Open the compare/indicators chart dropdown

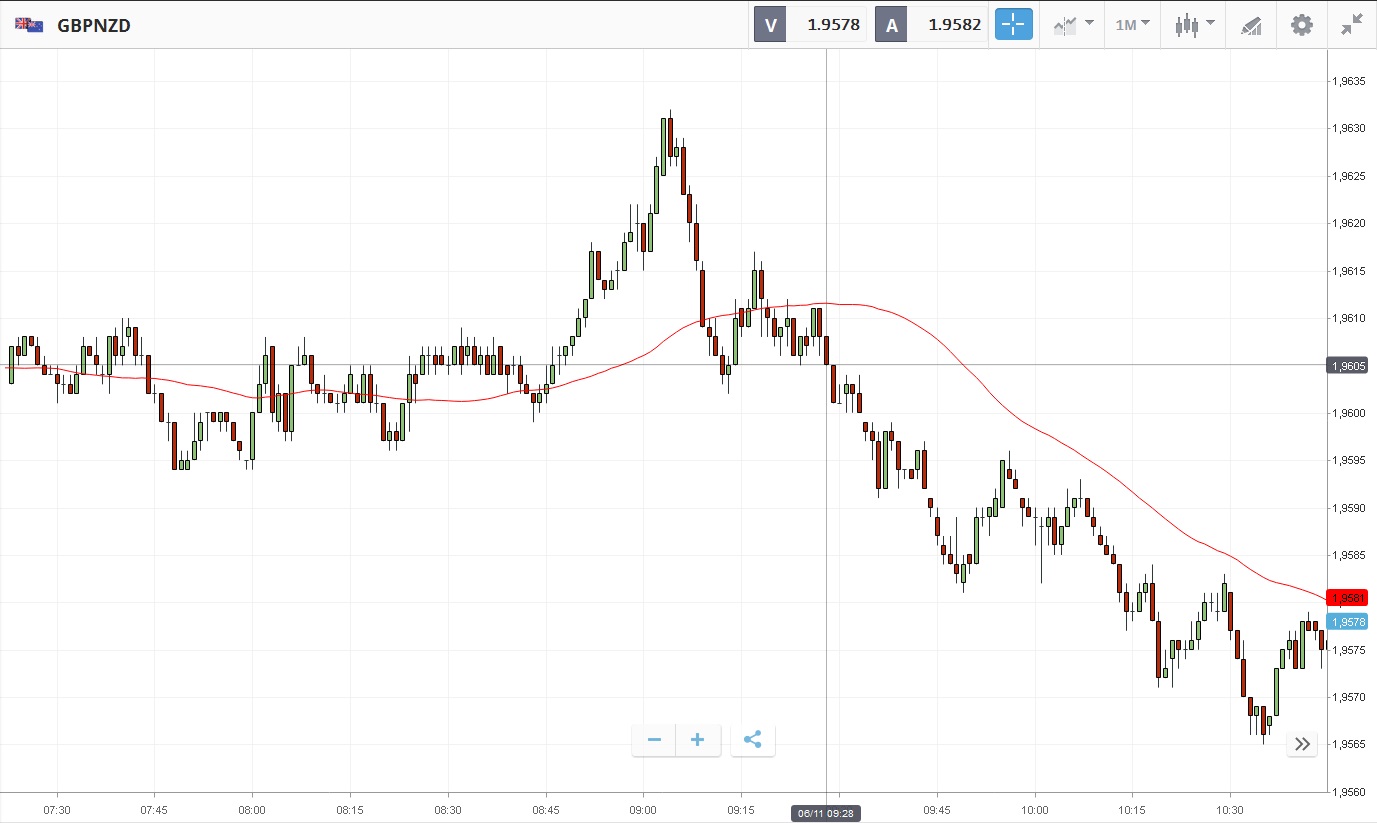(x=1073, y=25)
